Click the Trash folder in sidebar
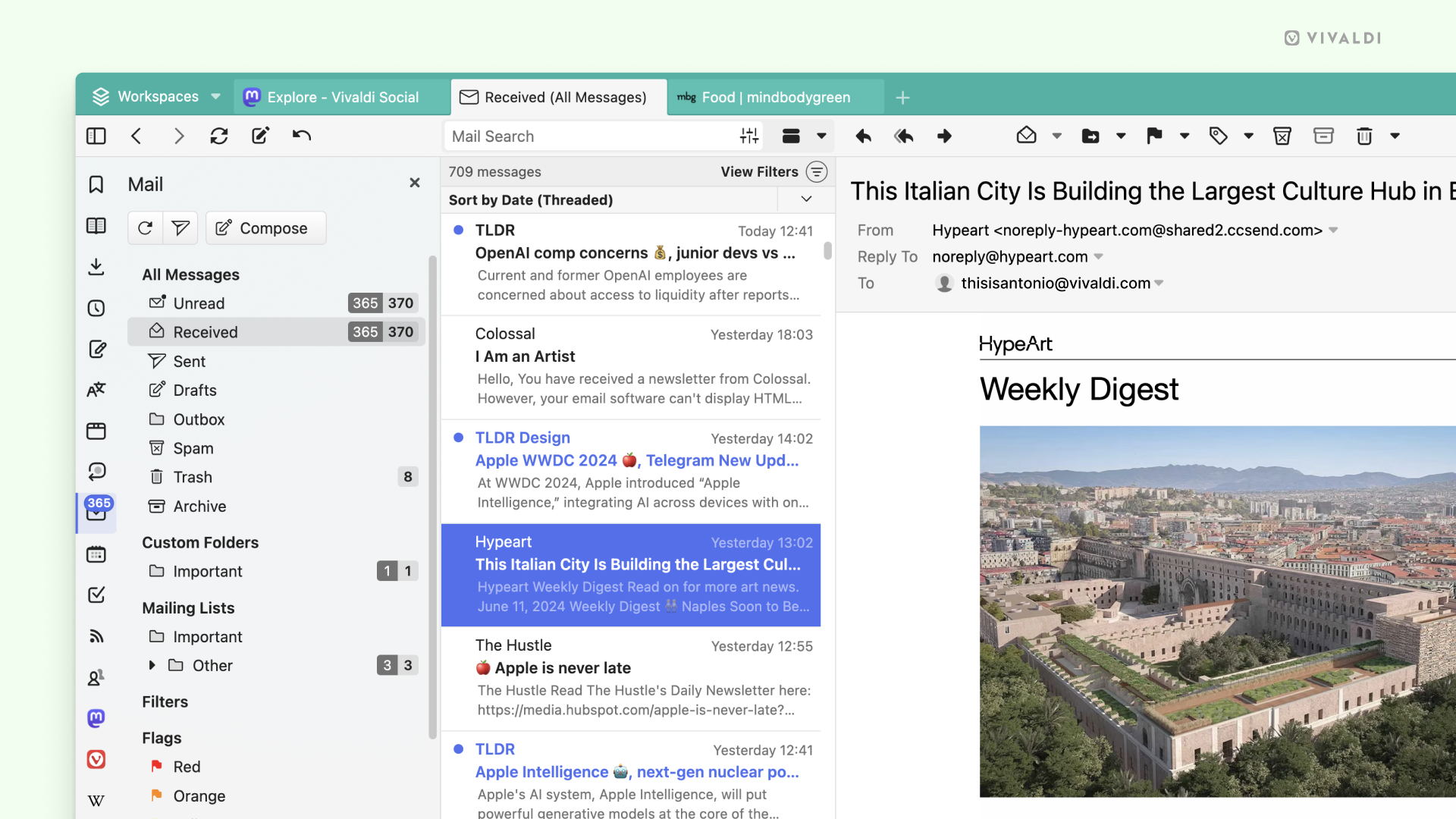This screenshot has height=819, width=1456. click(x=192, y=476)
